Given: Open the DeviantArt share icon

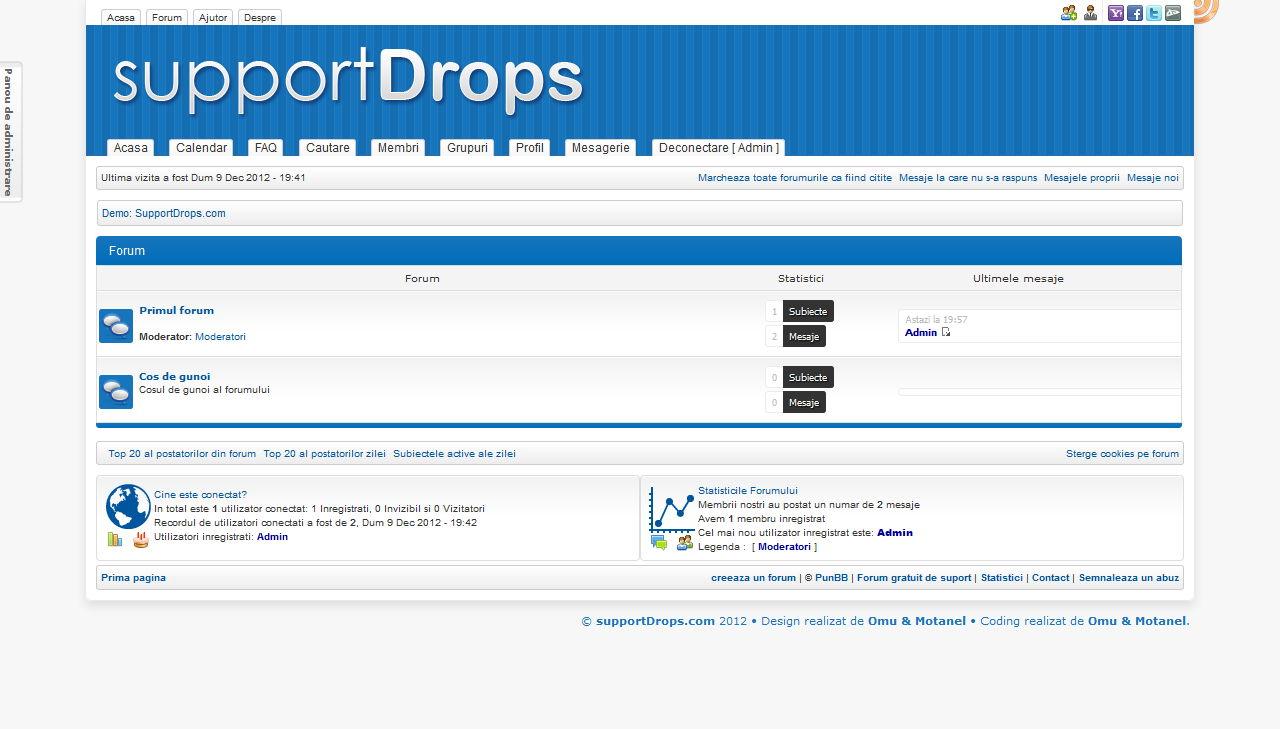Looking at the screenshot, I should [1173, 13].
